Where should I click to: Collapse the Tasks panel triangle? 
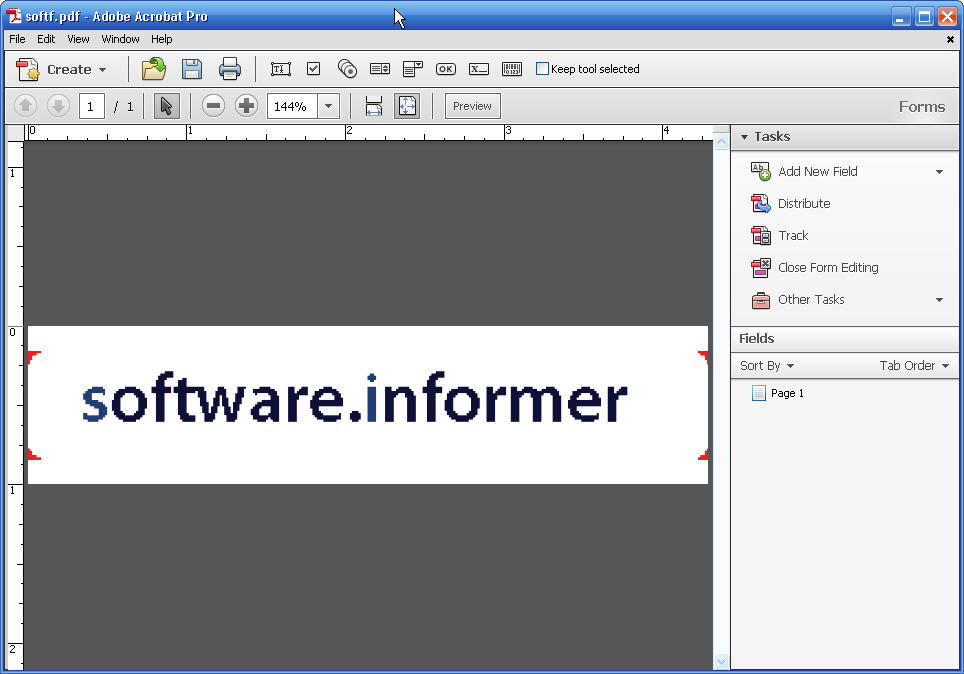pyautogui.click(x=744, y=137)
